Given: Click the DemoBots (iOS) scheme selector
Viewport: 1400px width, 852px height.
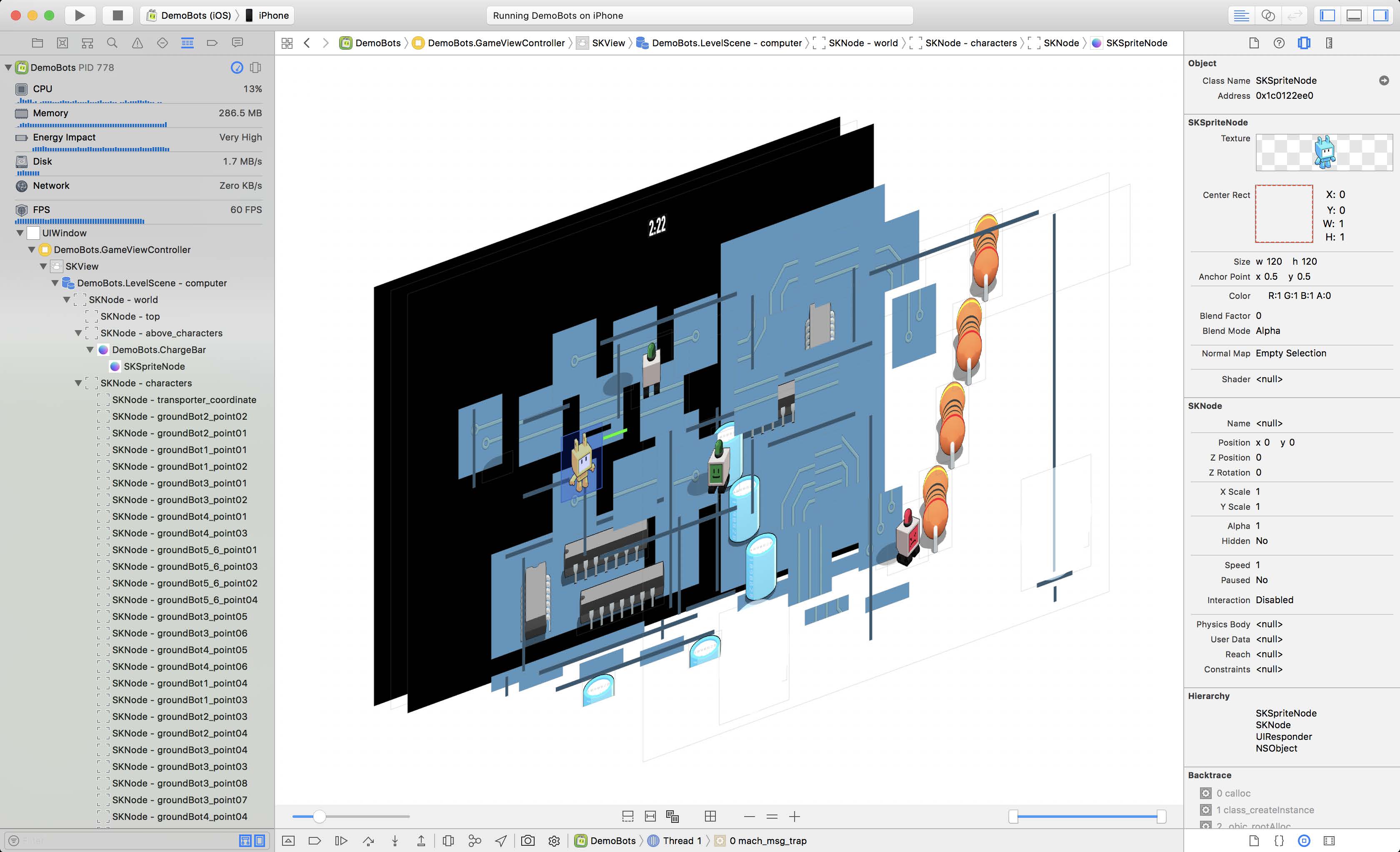Looking at the screenshot, I should click(189, 15).
